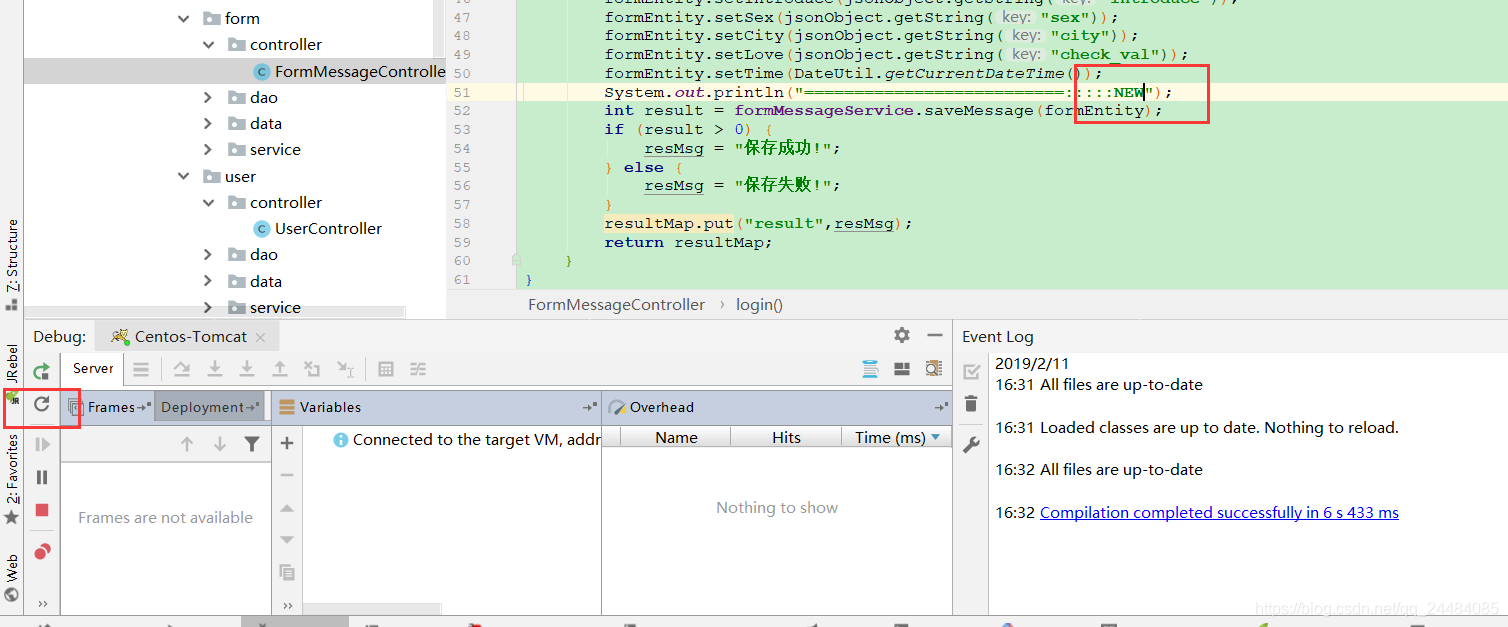Viewport: 1508px width, 627px height.
Task: Click the Step Out icon
Action: [x=280, y=369]
